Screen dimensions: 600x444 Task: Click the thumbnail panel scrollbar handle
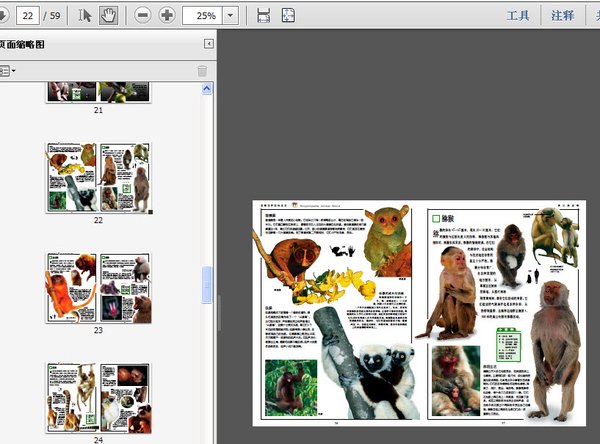tap(208, 284)
